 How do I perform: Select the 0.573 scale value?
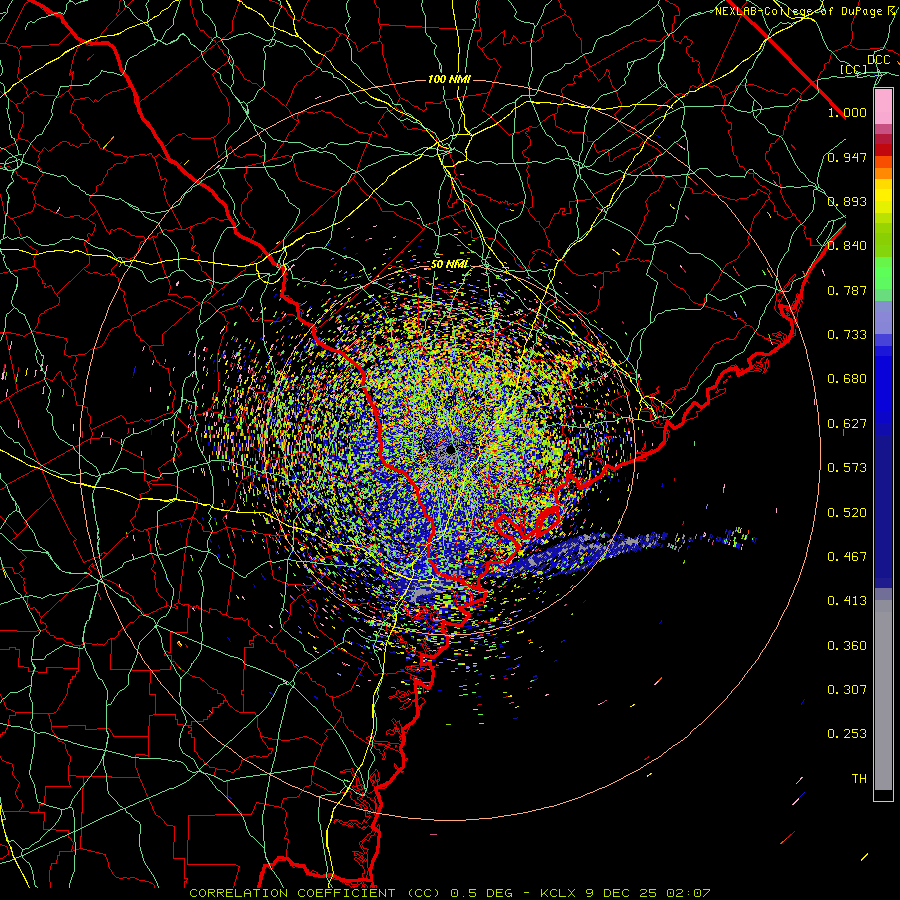[847, 468]
